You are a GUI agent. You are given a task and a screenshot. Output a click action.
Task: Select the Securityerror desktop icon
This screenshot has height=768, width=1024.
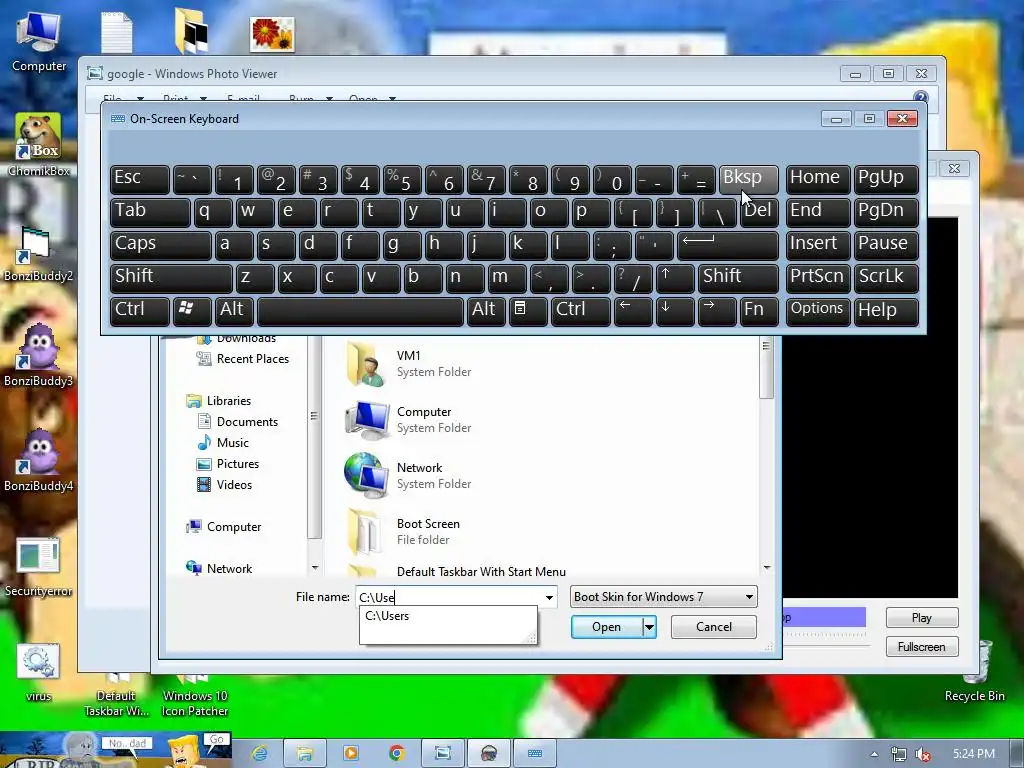(38, 567)
